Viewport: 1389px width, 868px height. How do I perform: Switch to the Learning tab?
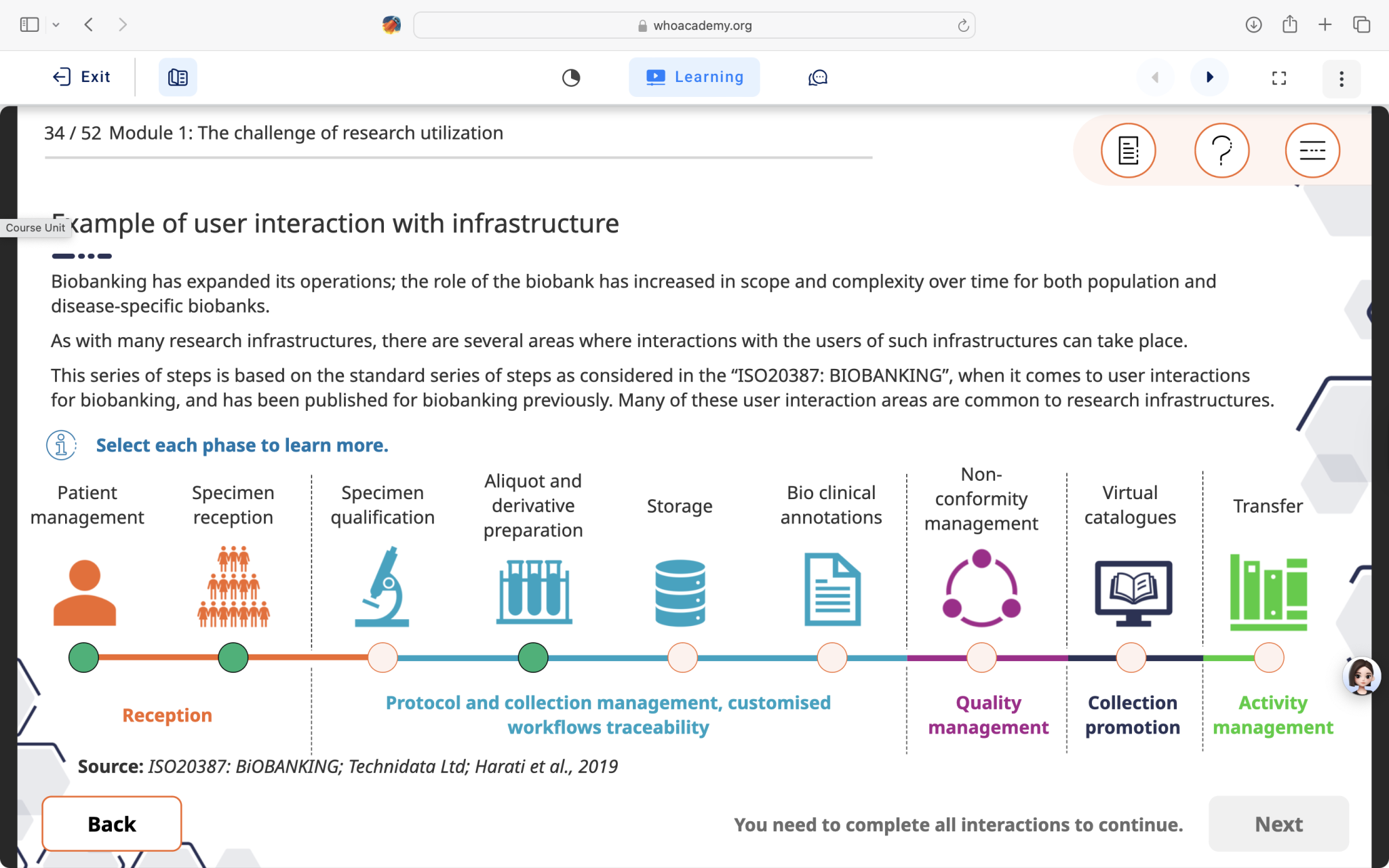(694, 77)
